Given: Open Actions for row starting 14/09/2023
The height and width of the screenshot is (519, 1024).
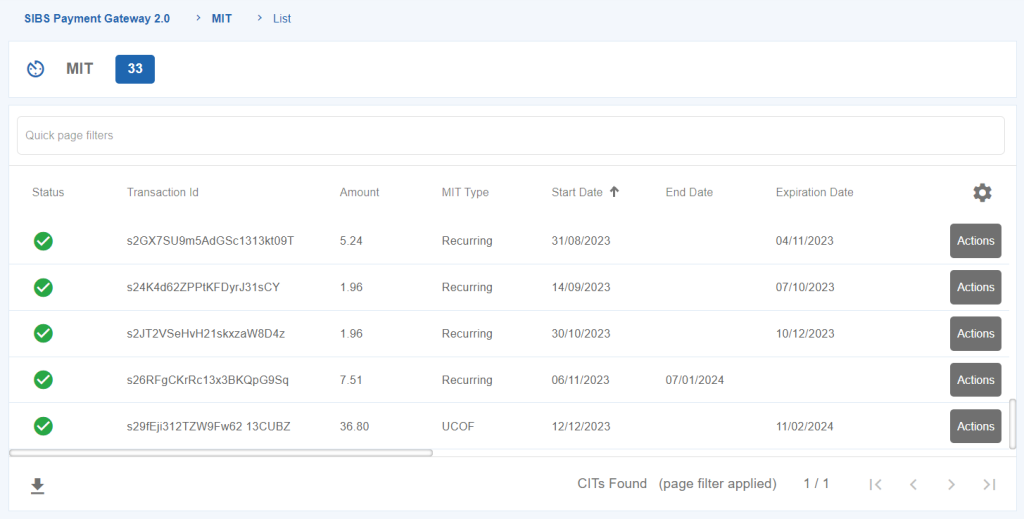Looking at the screenshot, I should click(975, 287).
